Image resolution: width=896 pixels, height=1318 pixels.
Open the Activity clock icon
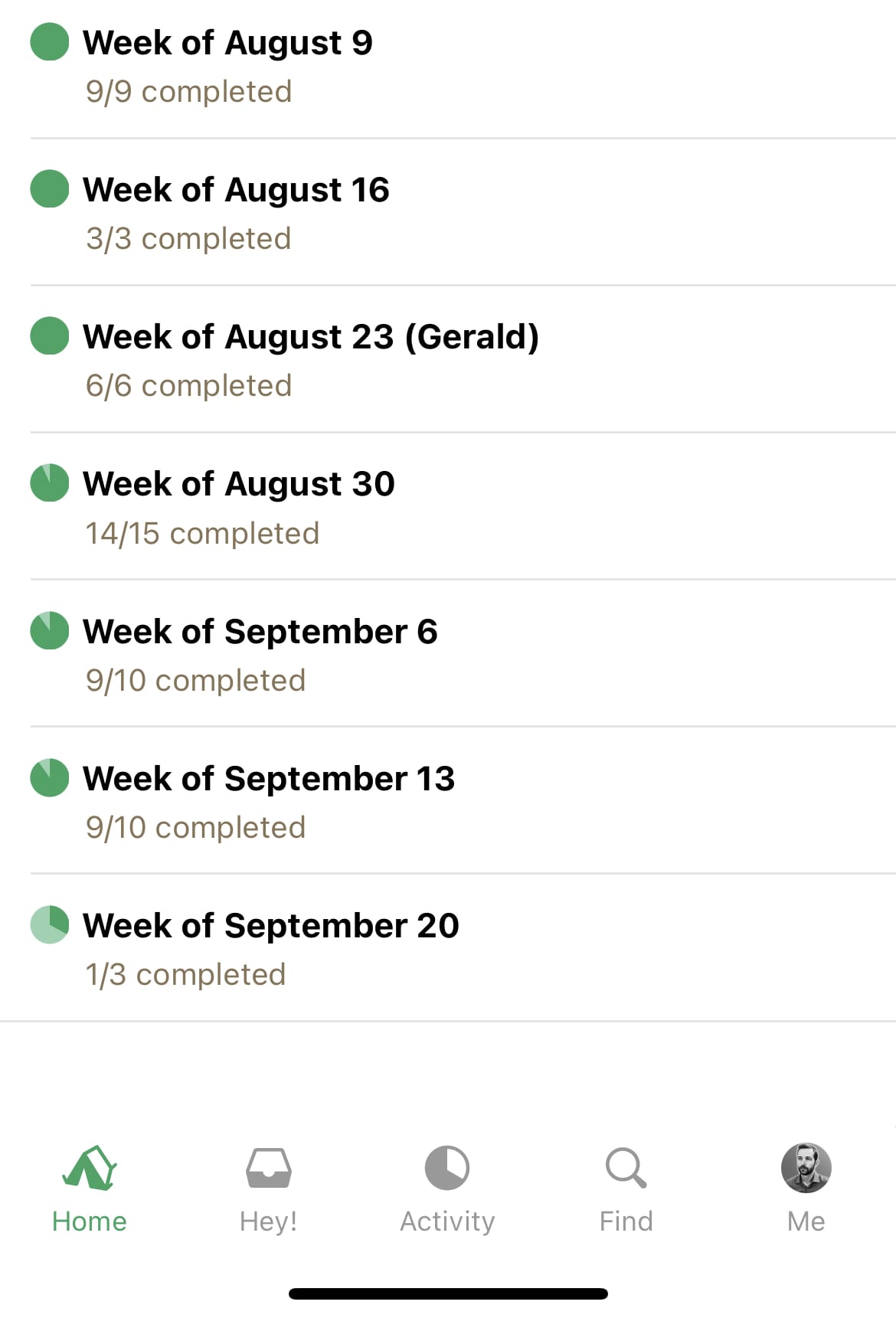(447, 1168)
